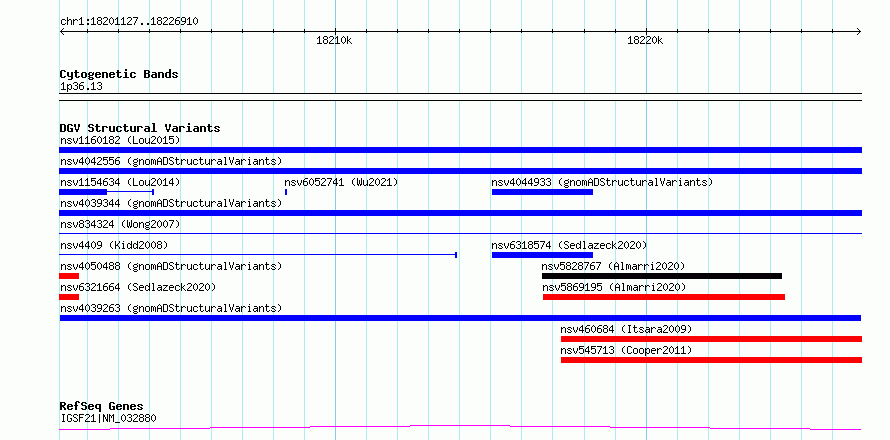Image resolution: width=890 pixels, height=440 pixels.
Task: Select the nsv5869195 (Almarri2020) label
Action: pyautogui.click(x=614, y=287)
